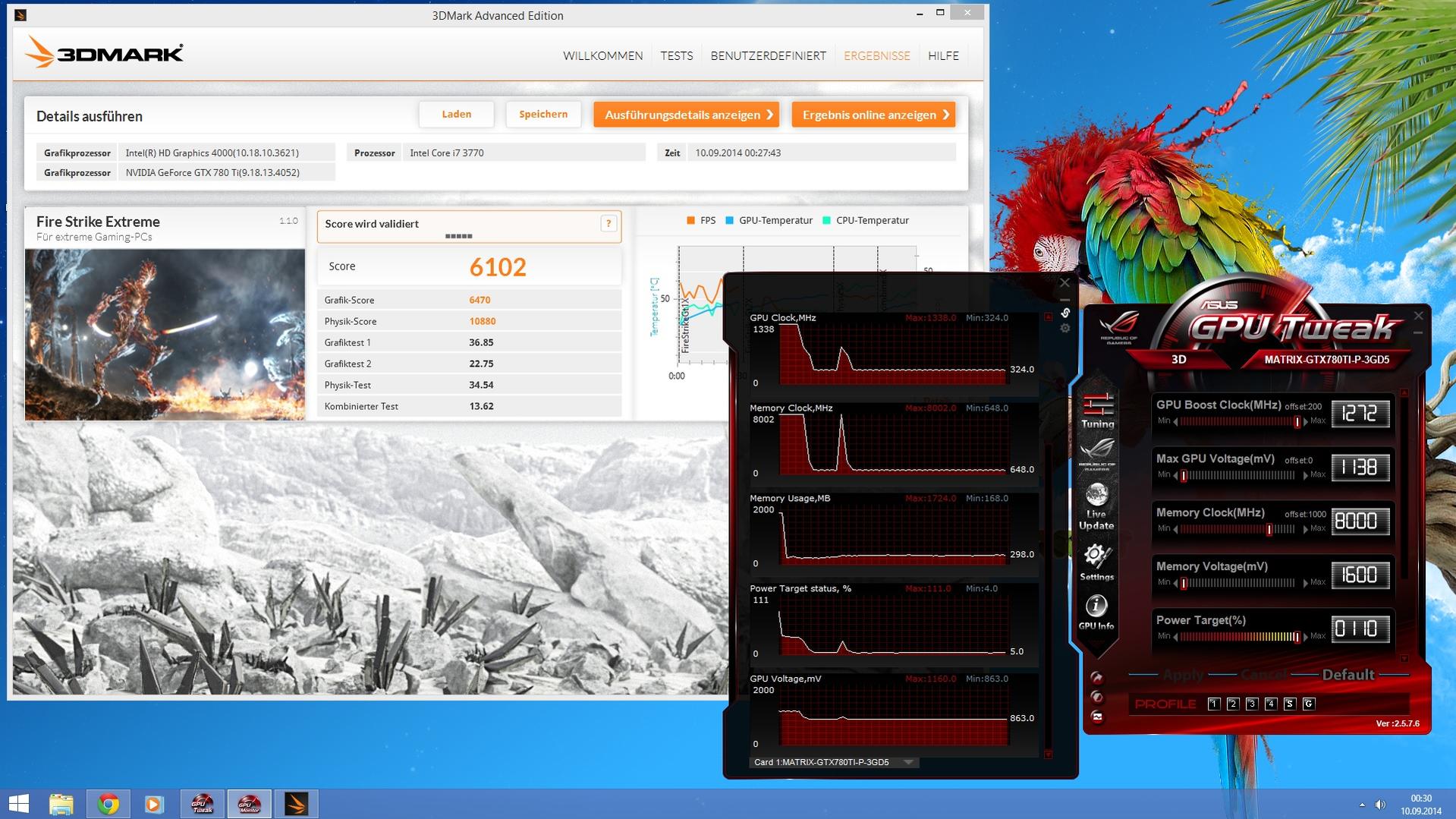Open GPU Tweak Settings

1096,562
